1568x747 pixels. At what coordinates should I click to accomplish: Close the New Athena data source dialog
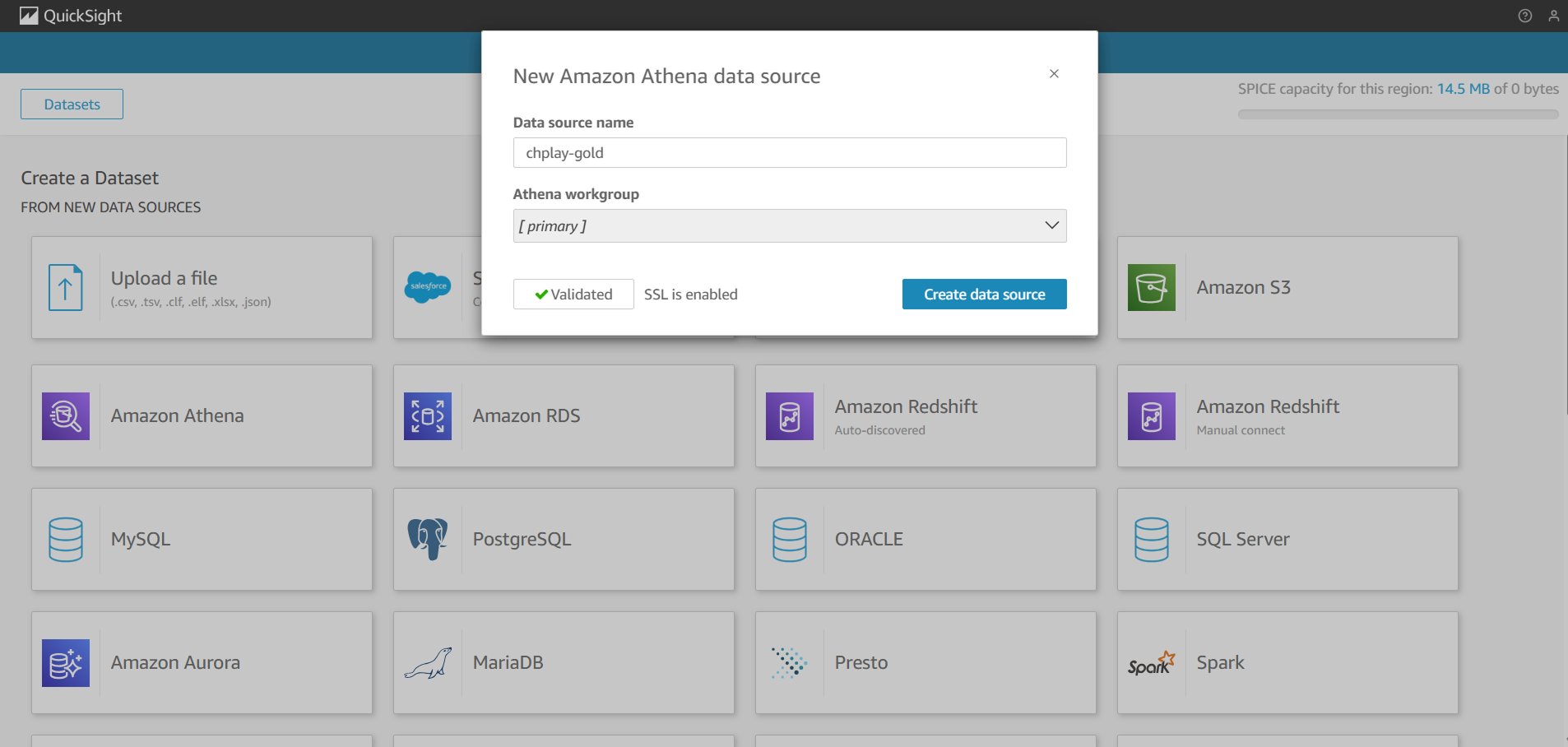click(1054, 74)
